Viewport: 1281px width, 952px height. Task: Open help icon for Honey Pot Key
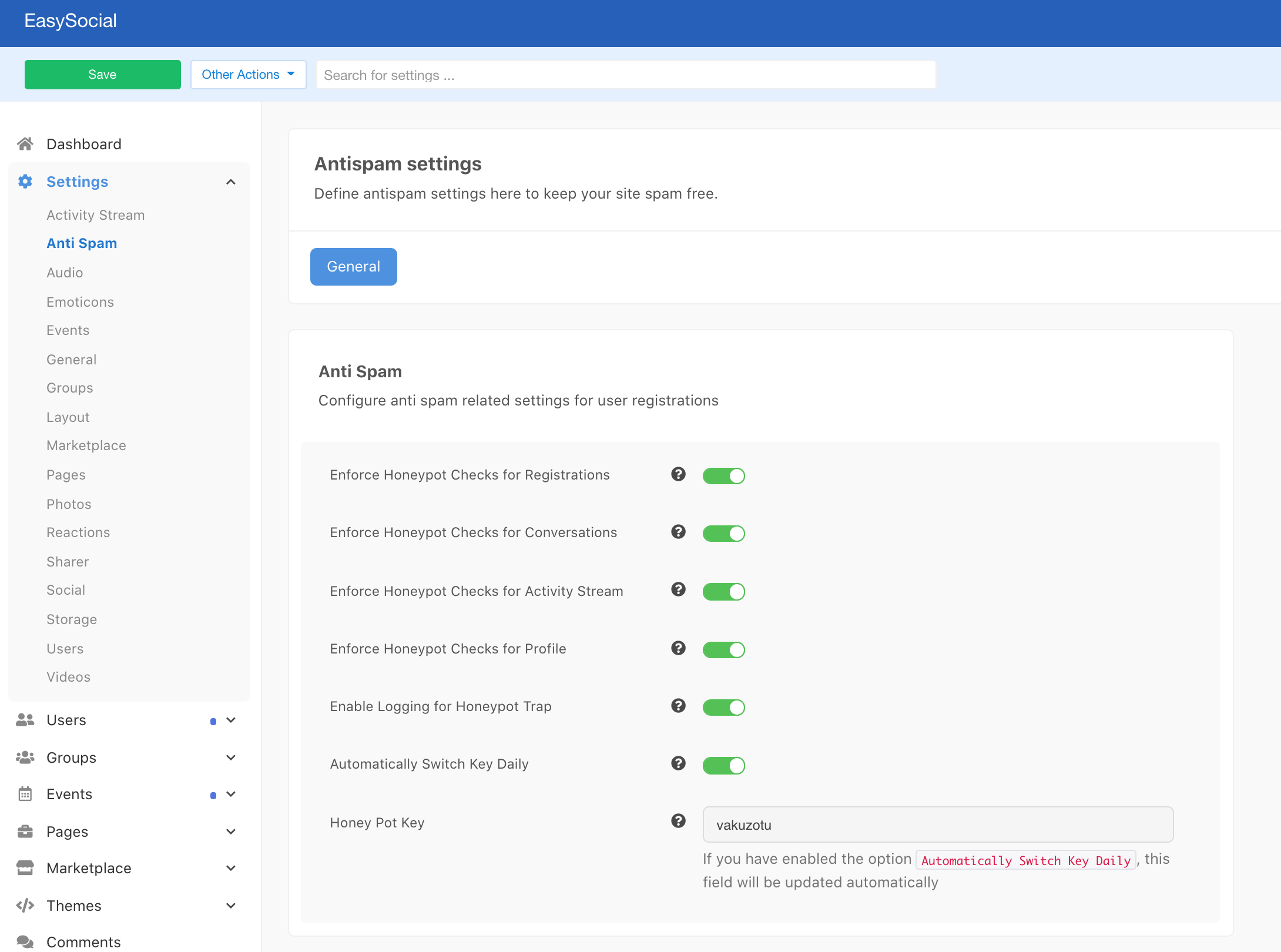pyautogui.click(x=678, y=821)
